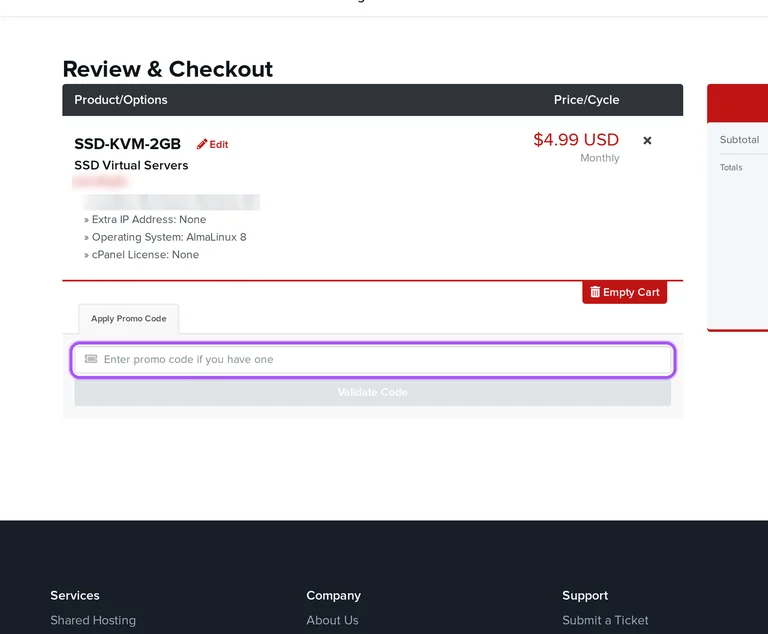Open About Us footer link

333,620
